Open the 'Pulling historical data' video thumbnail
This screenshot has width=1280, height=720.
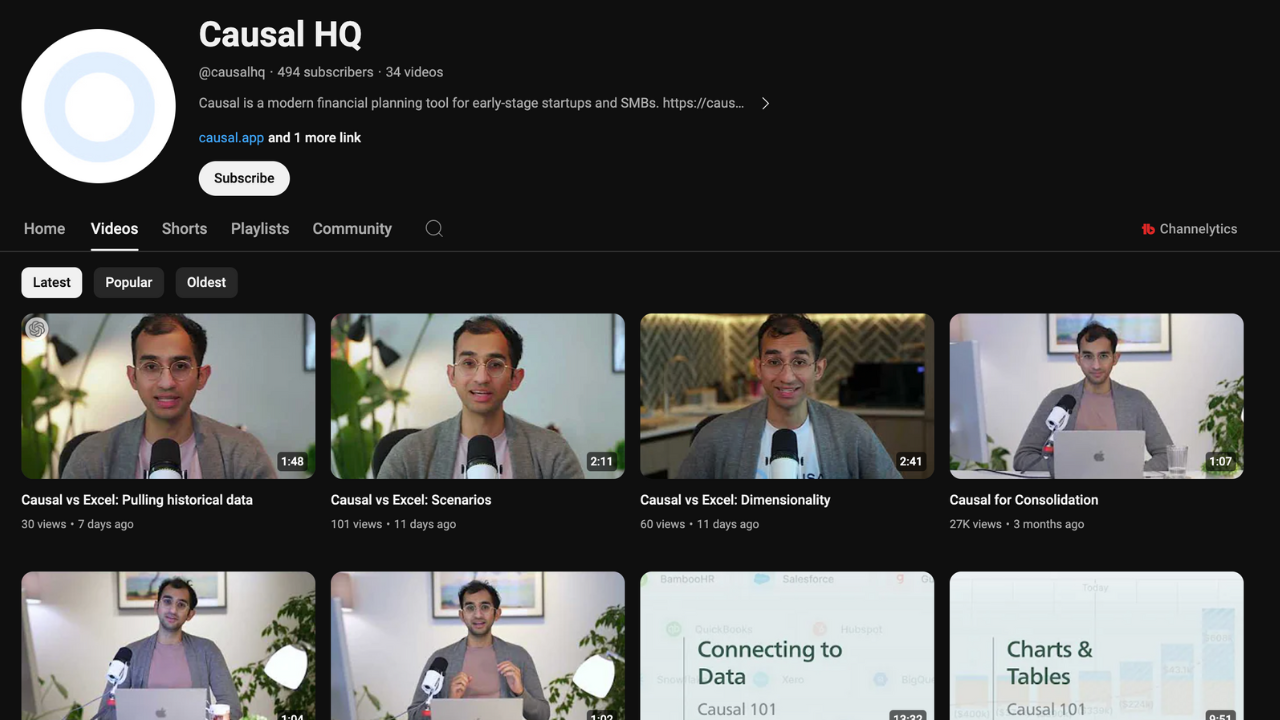coord(168,396)
